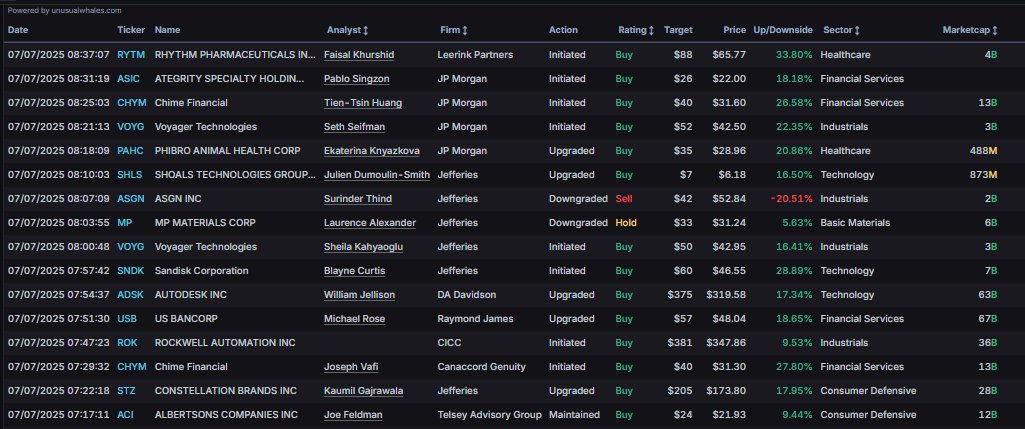Viewport: 1025px width, 429px height.
Task: Click the 33.80% upside value
Action: click(794, 55)
